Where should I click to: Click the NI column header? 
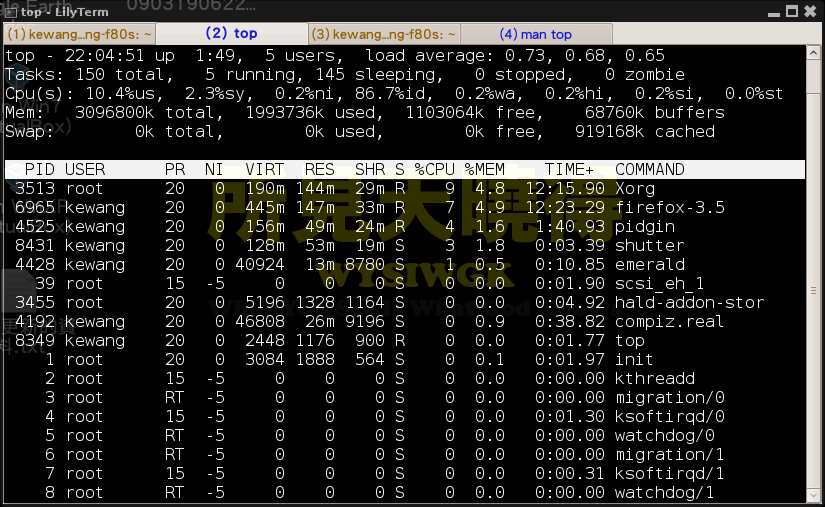[214, 169]
